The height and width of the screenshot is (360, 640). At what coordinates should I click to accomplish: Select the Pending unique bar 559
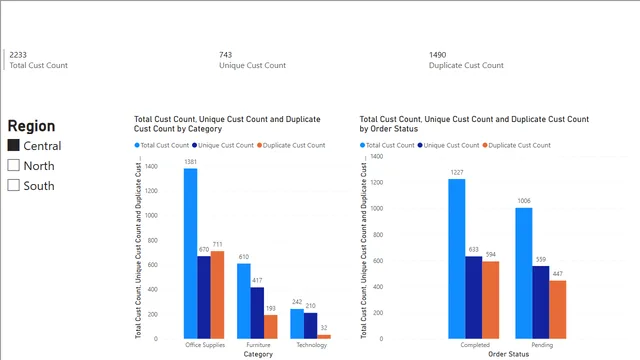(541, 302)
